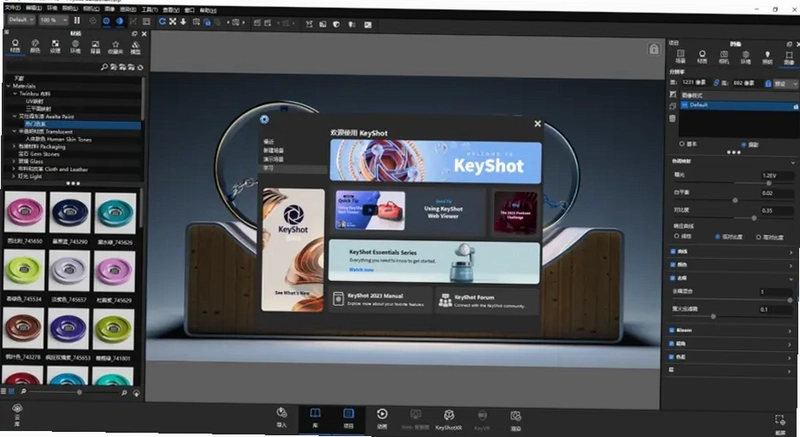Expand the Bloom section arrow
Image resolution: width=800 pixels, height=437 pixels.
(x=790, y=332)
